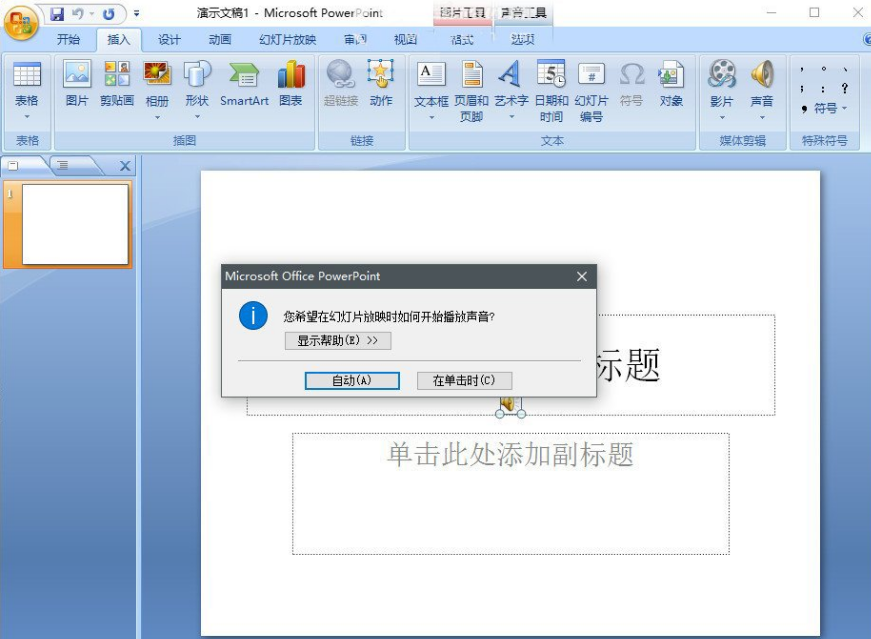Click the subtitle placeholder text

tap(510, 455)
